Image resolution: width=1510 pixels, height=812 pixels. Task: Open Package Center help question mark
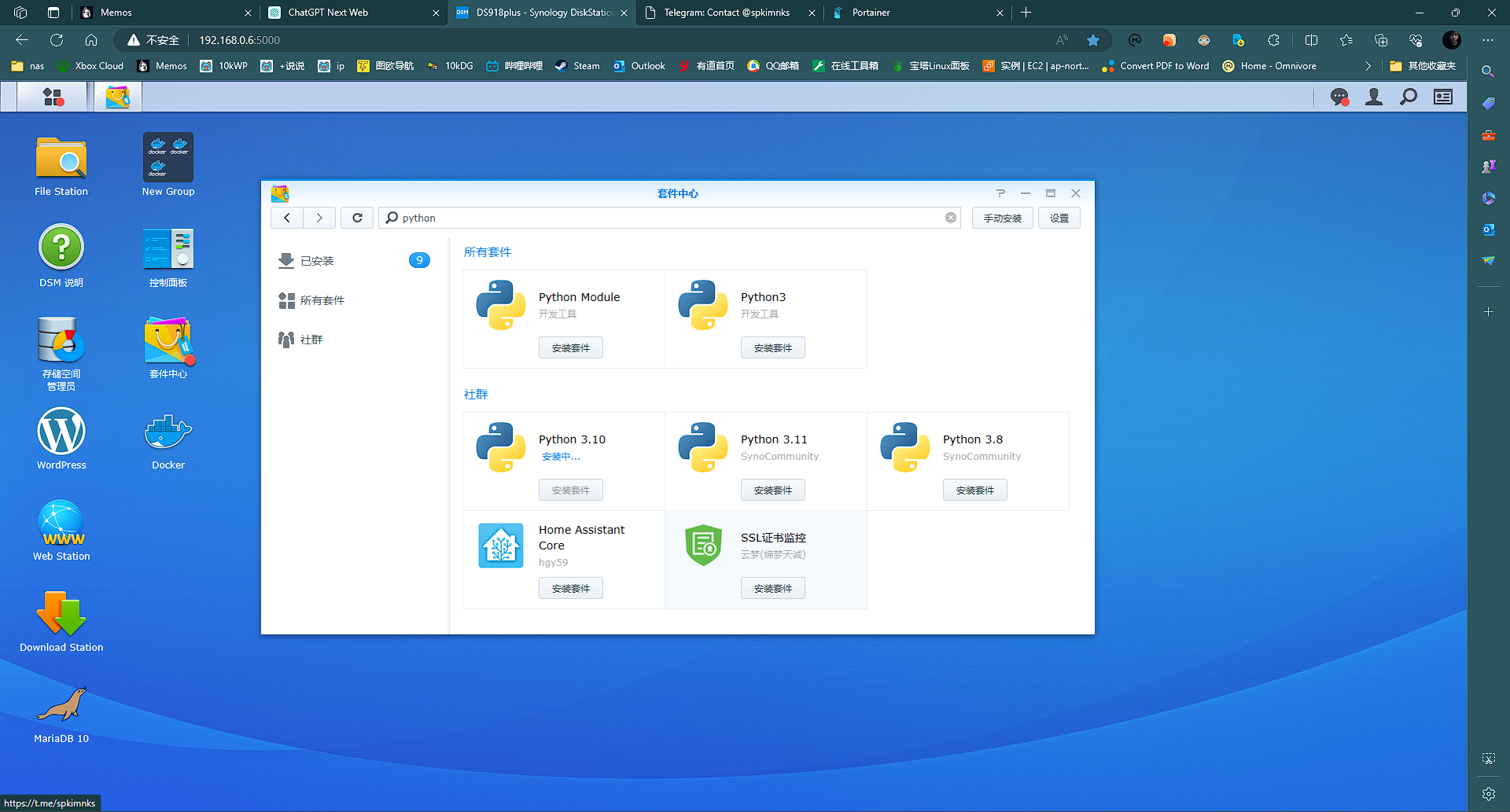point(1000,193)
